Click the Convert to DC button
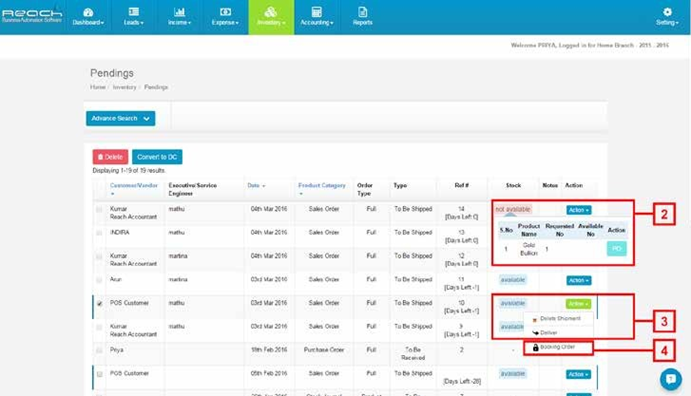 coord(157,157)
